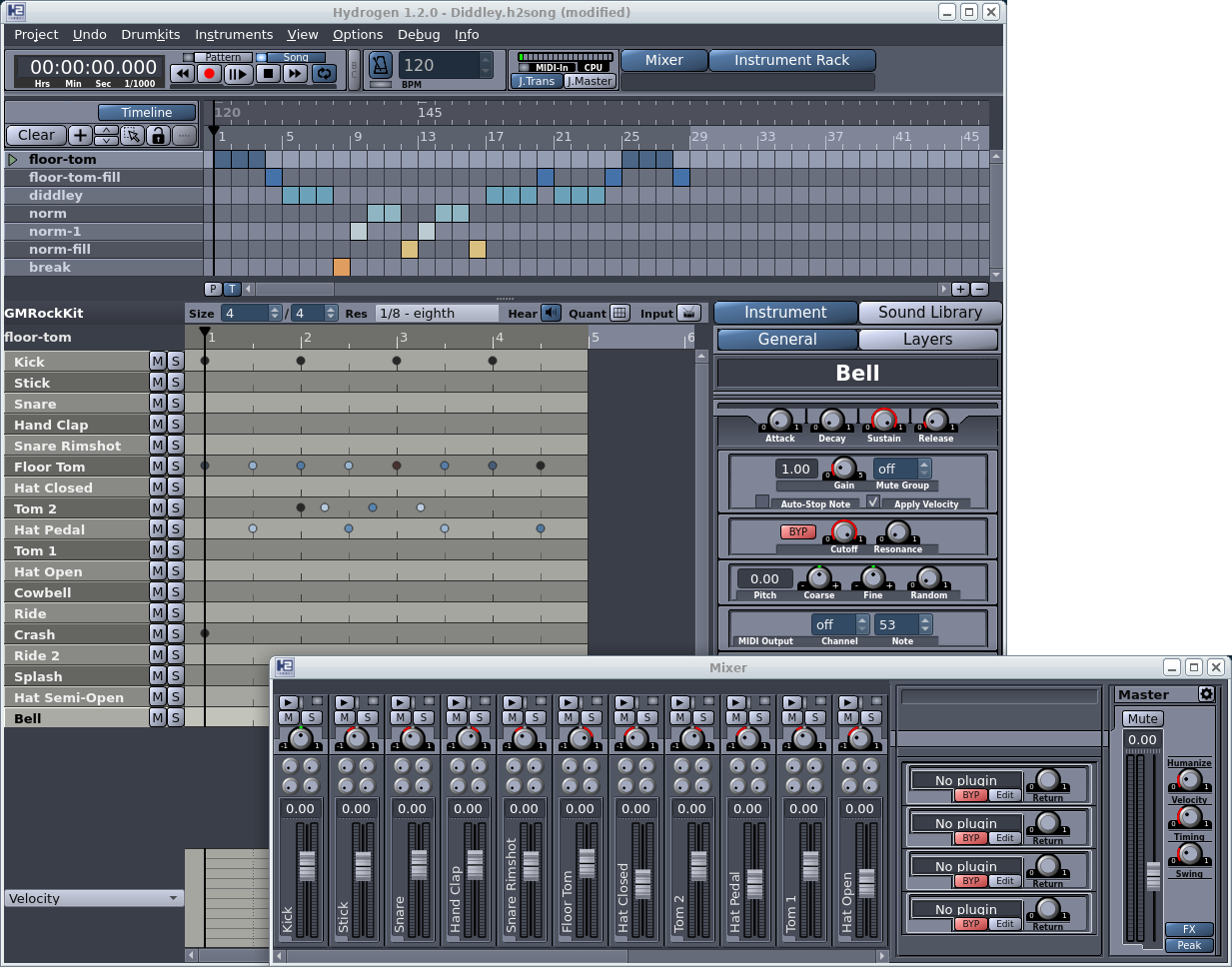Viewport: 1232px width, 967px height.
Task: Adjust the pattern Size numerator stepper
Action: 275,313
